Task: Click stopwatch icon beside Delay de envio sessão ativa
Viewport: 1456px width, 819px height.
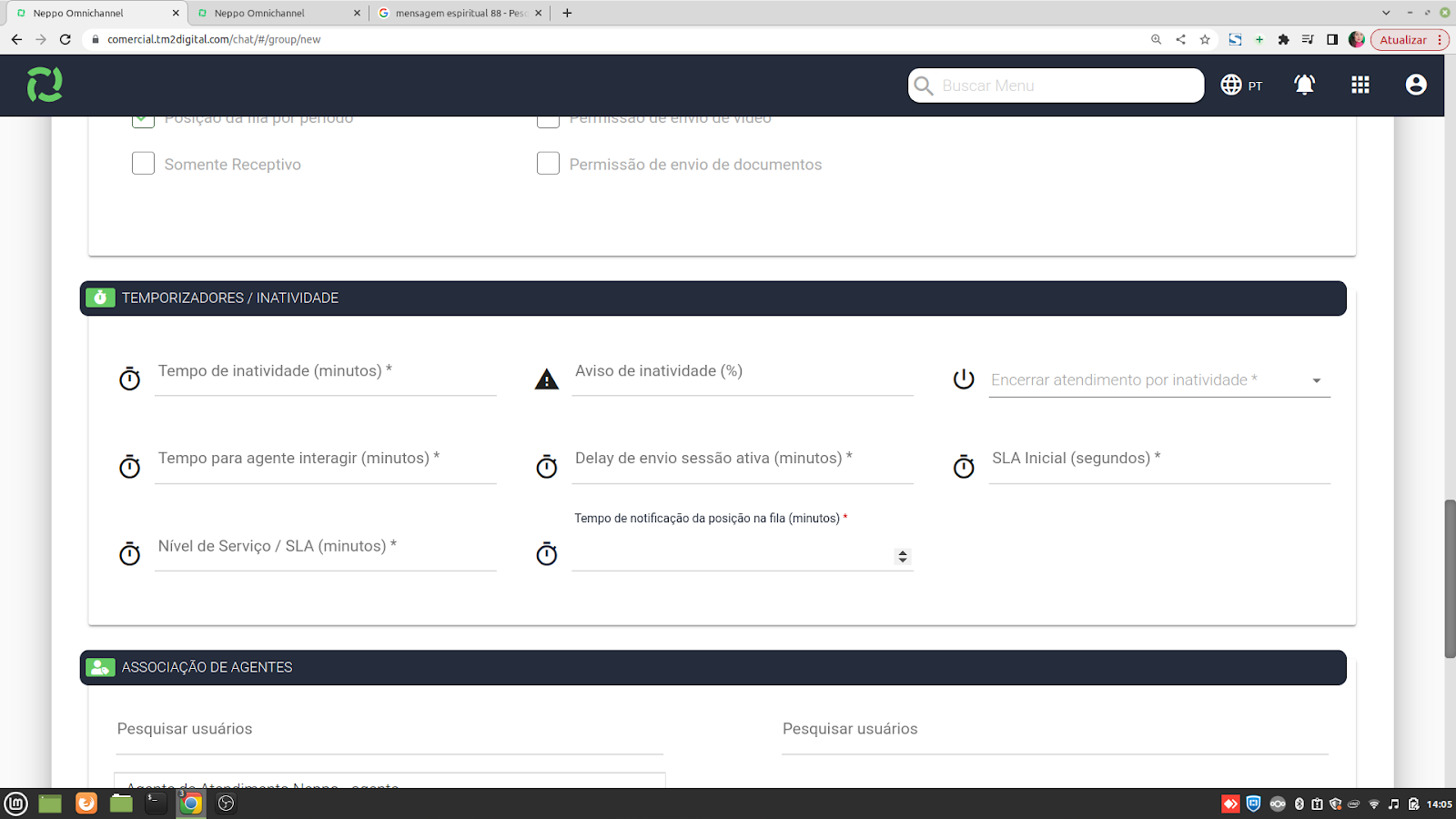Action: (x=547, y=467)
